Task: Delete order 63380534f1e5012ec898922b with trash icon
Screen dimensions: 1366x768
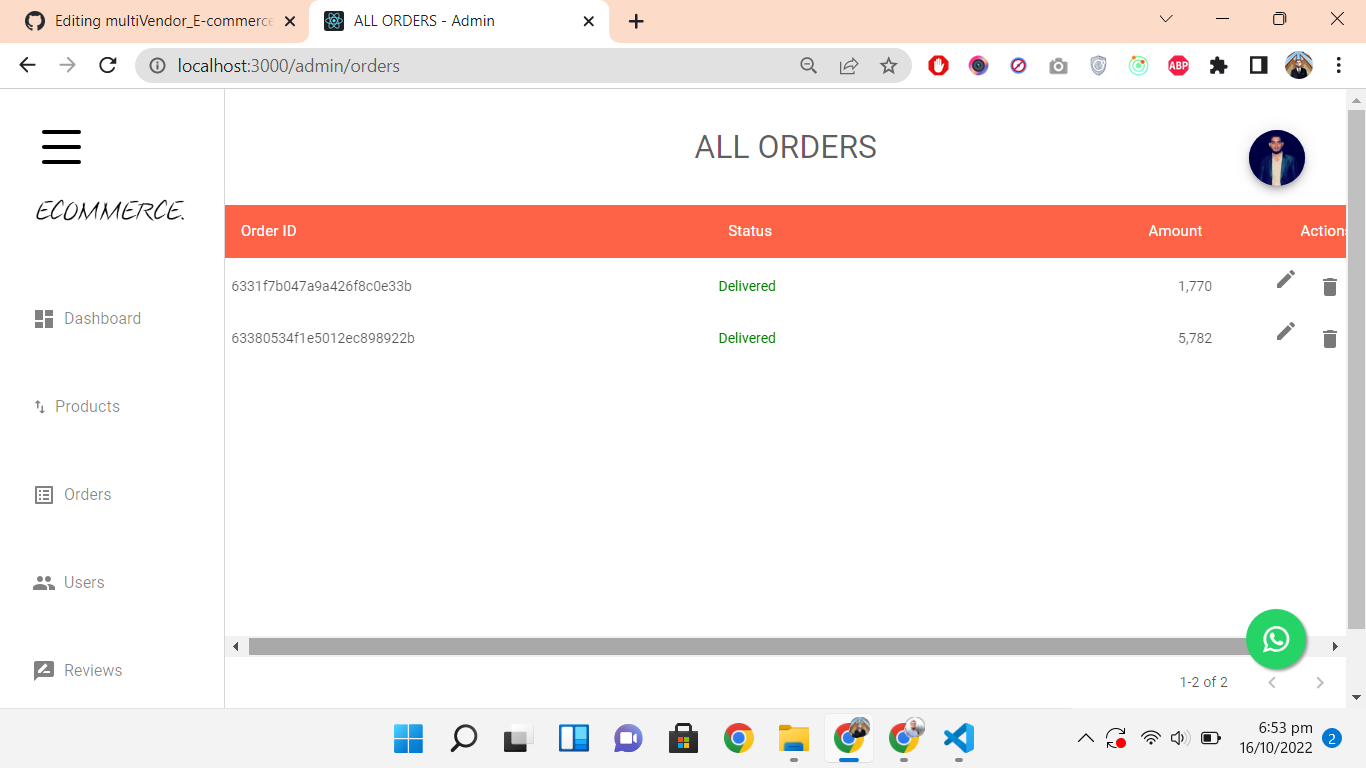Action: 1330,338
